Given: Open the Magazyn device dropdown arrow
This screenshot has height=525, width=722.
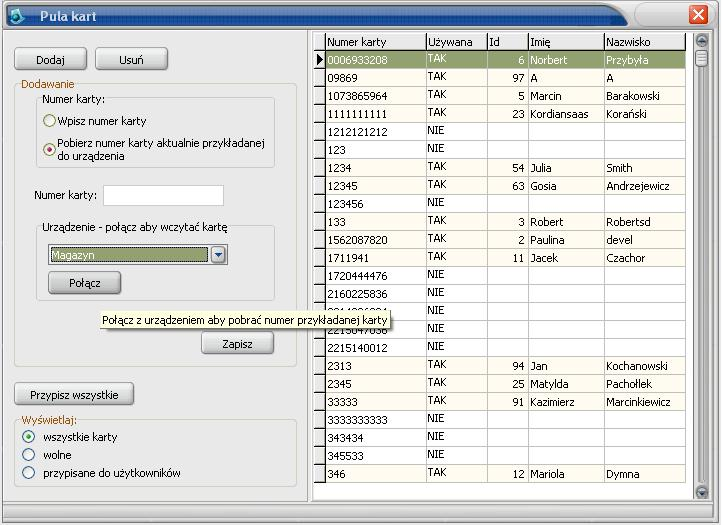Looking at the screenshot, I should coord(218,255).
